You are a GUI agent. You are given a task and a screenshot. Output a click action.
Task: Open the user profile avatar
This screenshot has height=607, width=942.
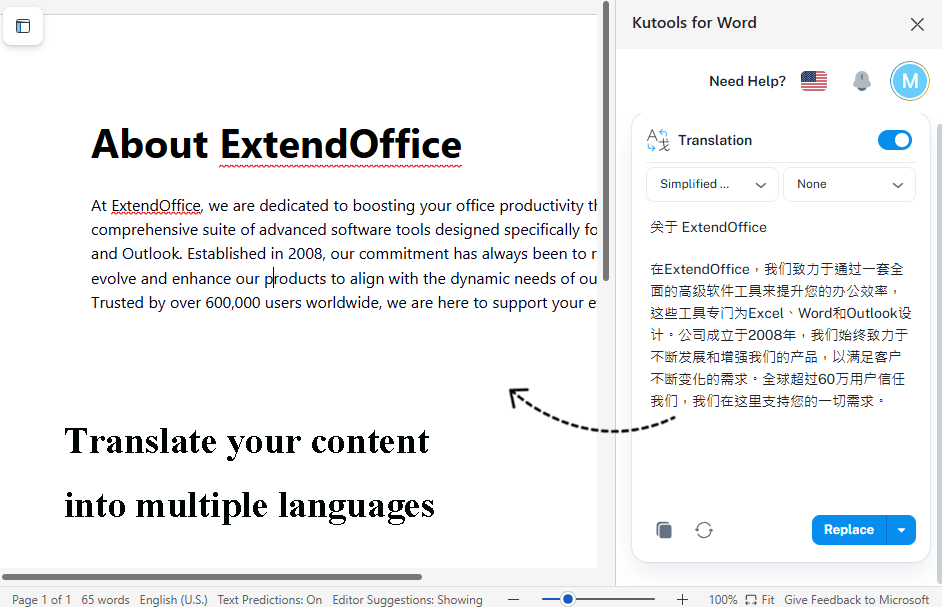tap(909, 81)
